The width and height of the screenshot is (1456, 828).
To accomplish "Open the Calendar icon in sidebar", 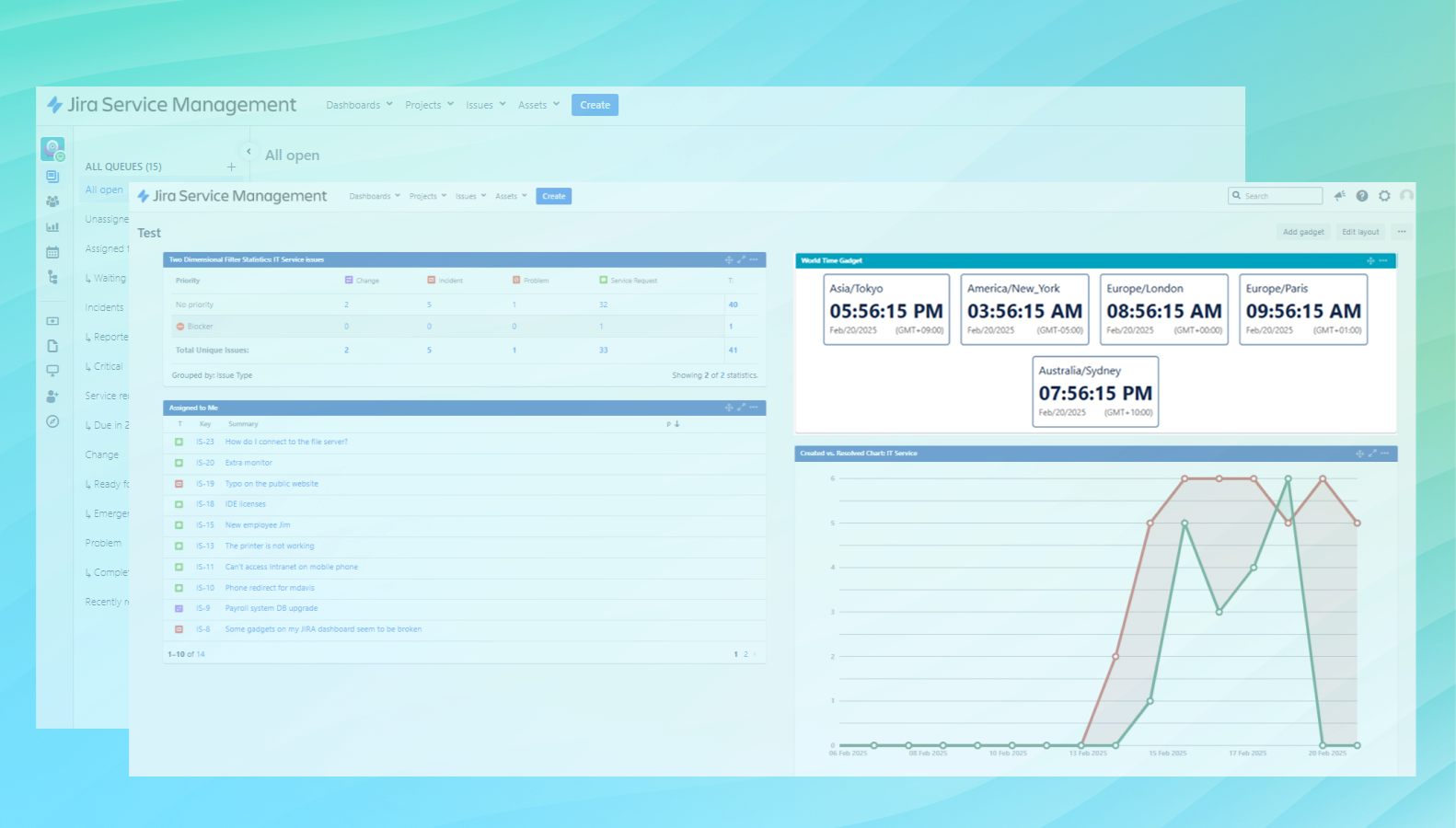I will [x=52, y=252].
